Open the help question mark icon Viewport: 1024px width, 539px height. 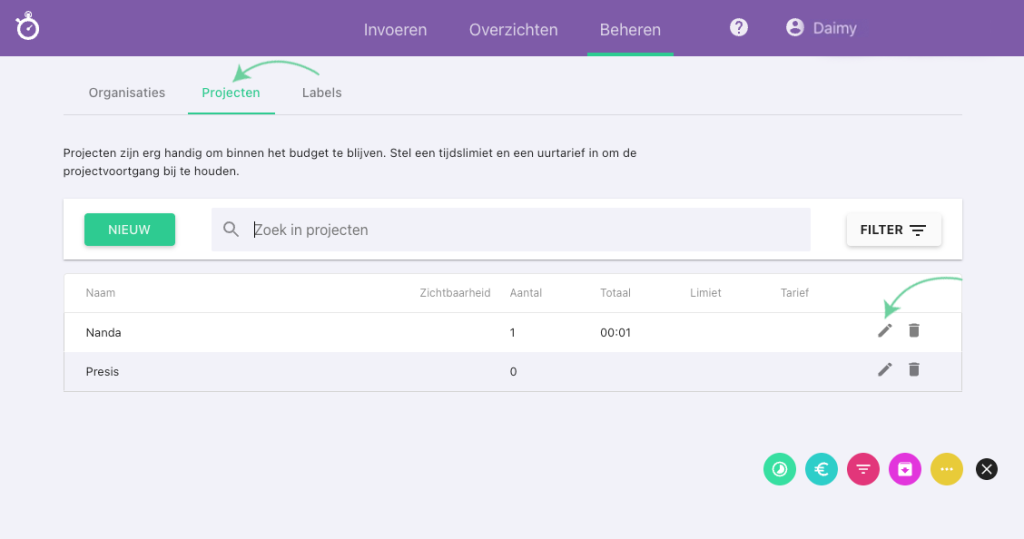tap(739, 28)
